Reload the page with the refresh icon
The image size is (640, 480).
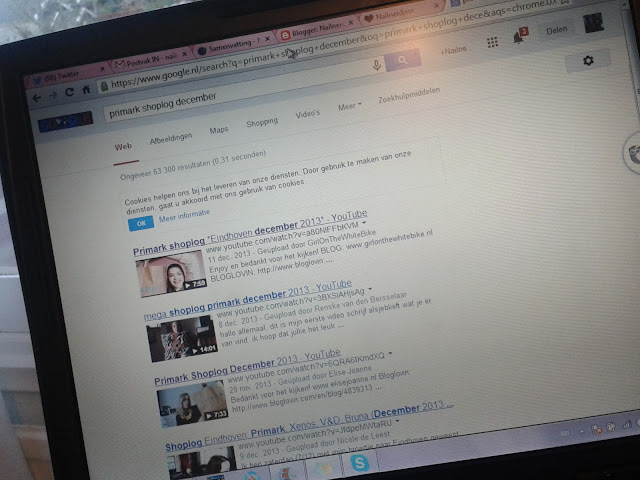point(70,92)
